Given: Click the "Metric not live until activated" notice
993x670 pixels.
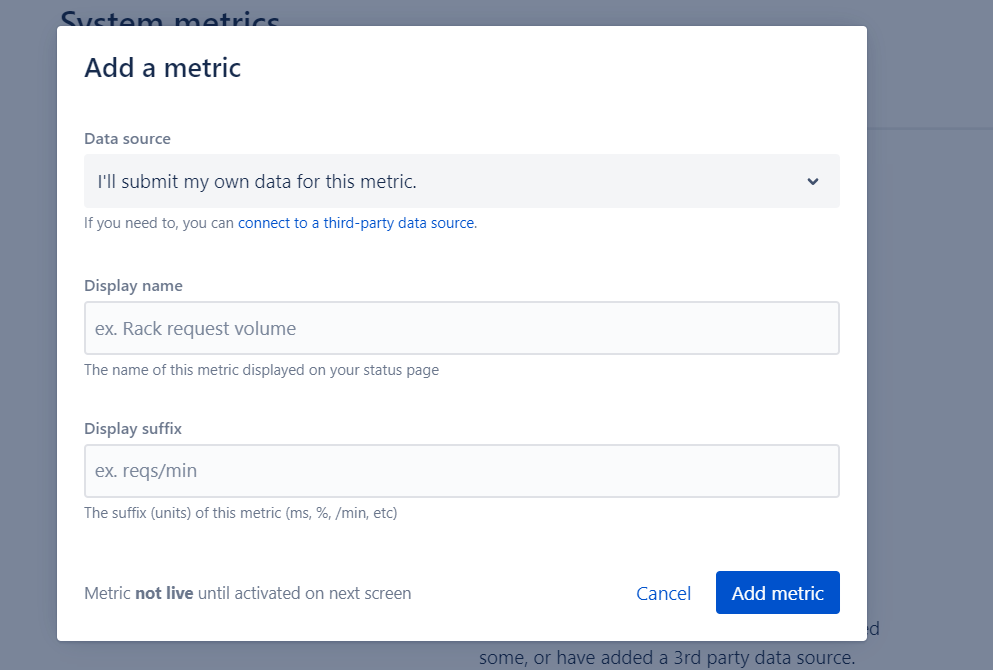Looking at the screenshot, I should coord(247,593).
